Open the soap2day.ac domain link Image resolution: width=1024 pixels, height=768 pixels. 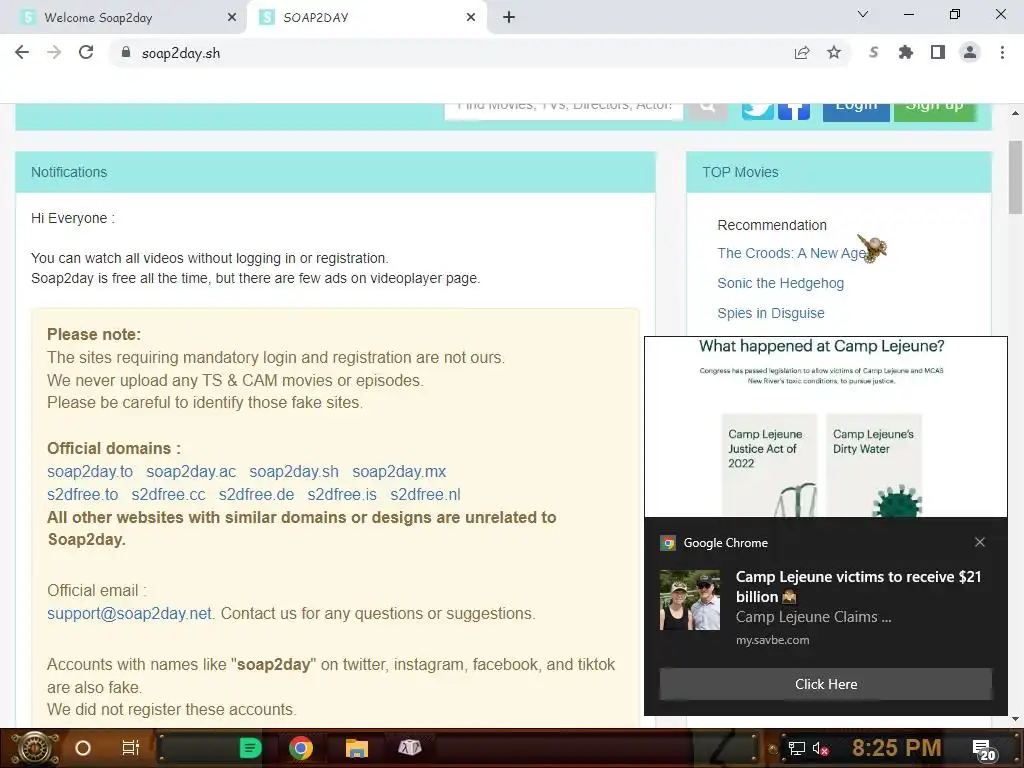[191, 472]
